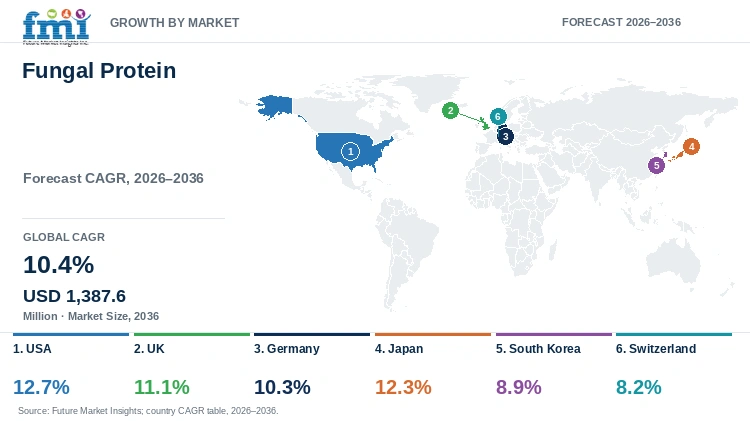Click the Germany CAGR value 10.3%
Viewport: 750px width, 421px height.
click(x=282, y=387)
